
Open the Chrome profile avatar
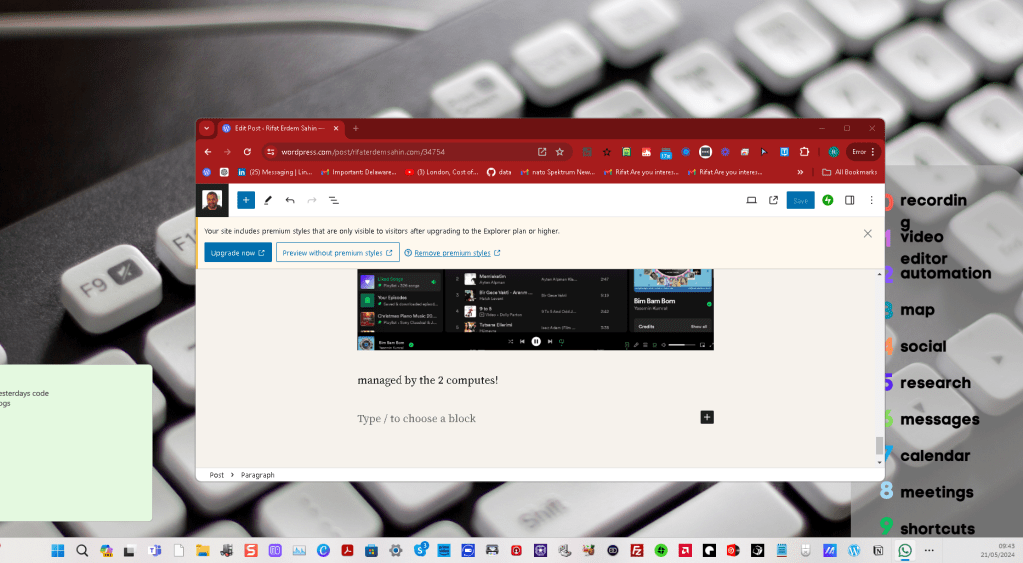pos(833,152)
